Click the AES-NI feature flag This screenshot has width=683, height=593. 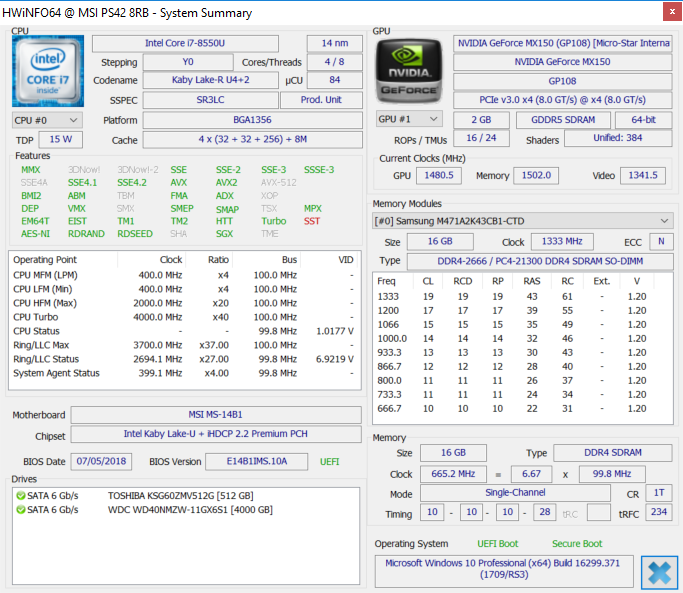(35, 234)
